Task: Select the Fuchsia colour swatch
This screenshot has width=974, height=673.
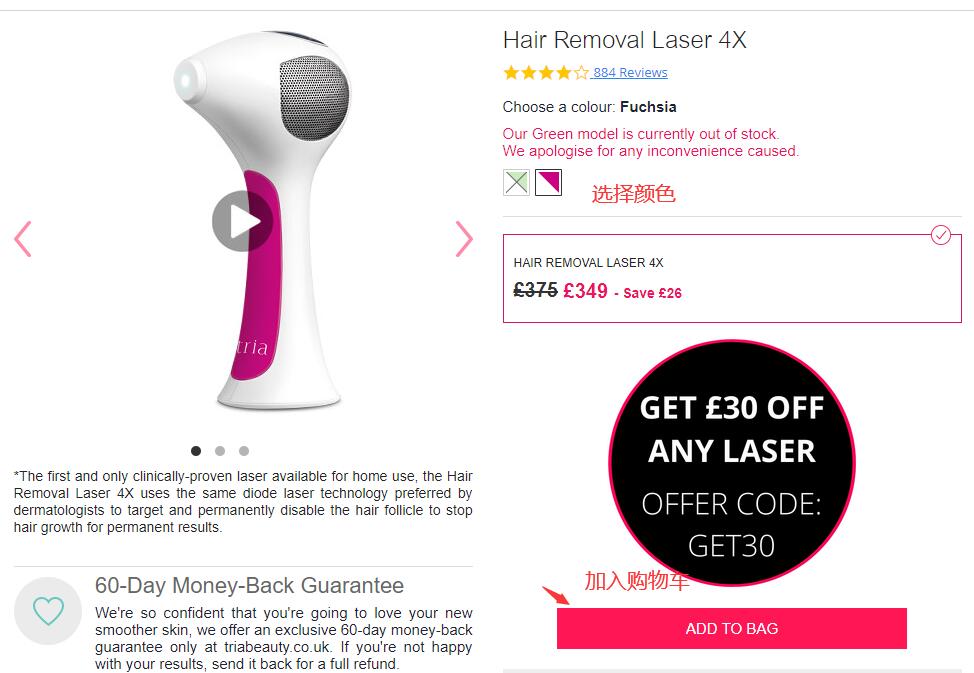Action: coord(548,183)
